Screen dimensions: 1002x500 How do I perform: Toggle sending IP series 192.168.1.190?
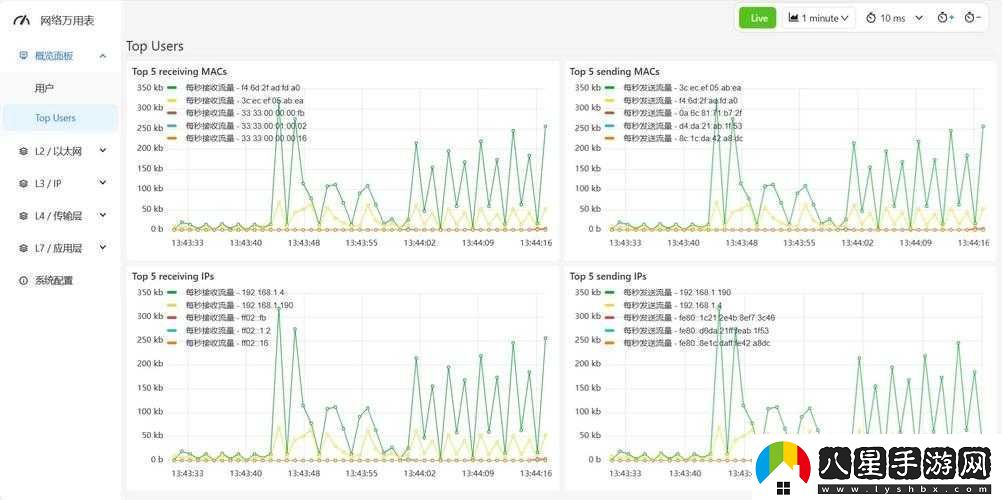668,292
